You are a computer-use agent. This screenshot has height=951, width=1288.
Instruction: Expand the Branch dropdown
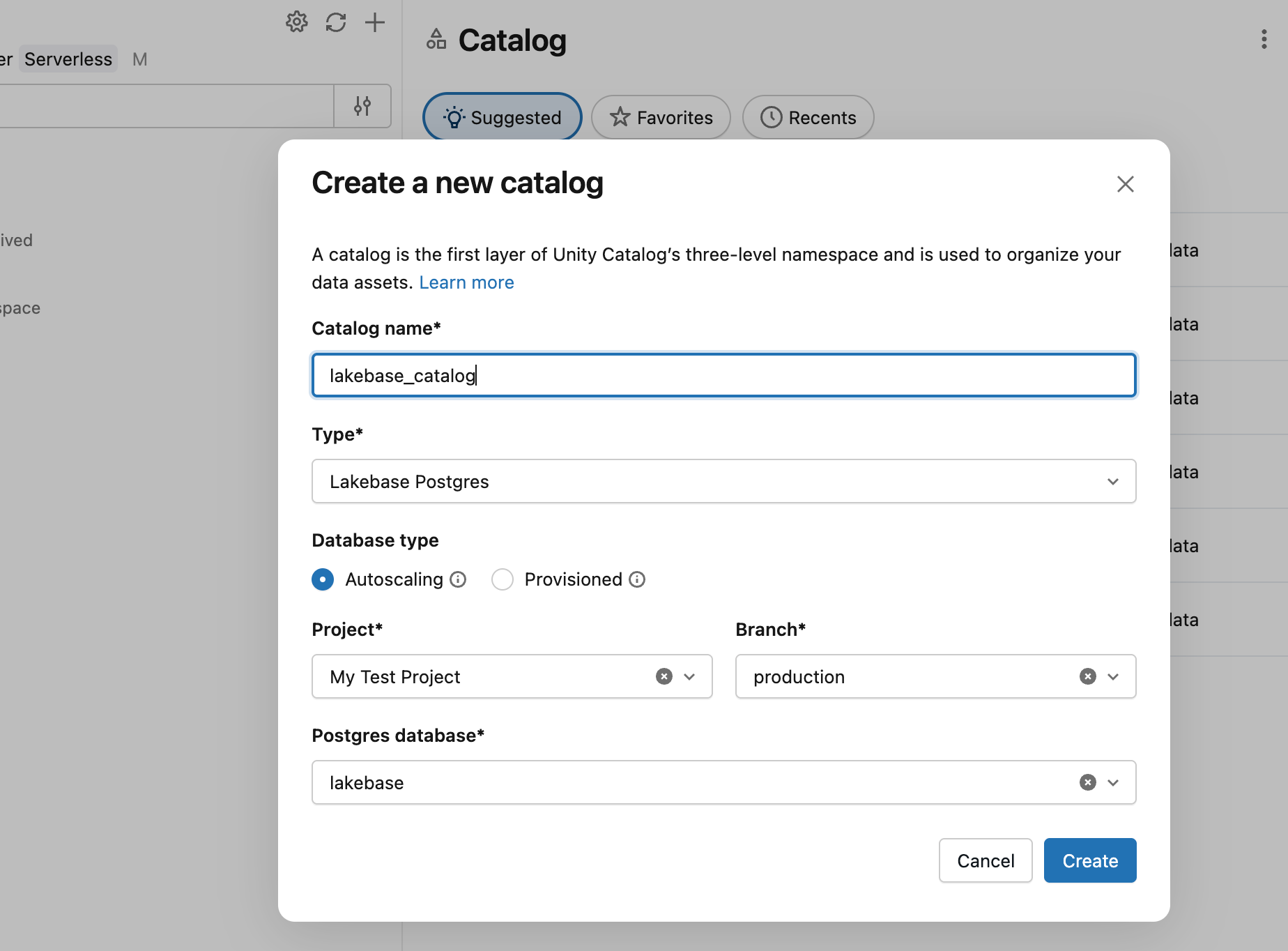pyautogui.click(x=1113, y=676)
